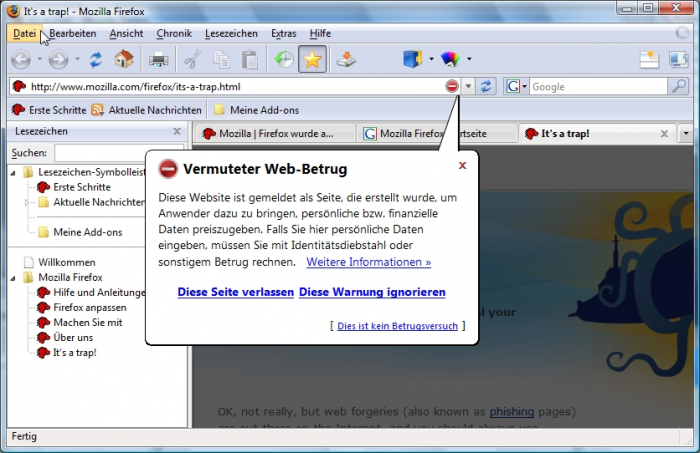Image resolution: width=700 pixels, height=453 pixels.
Task: Click the new window toolbar icon
Action: tap(678, 59)
